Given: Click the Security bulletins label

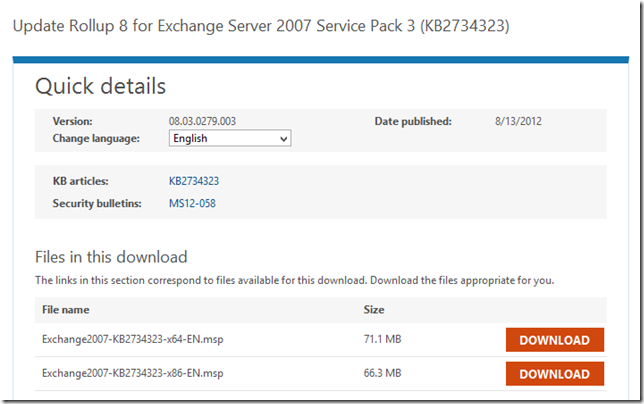Looking at the screenshot, I should pyautogui.click(x=97, y=203).
